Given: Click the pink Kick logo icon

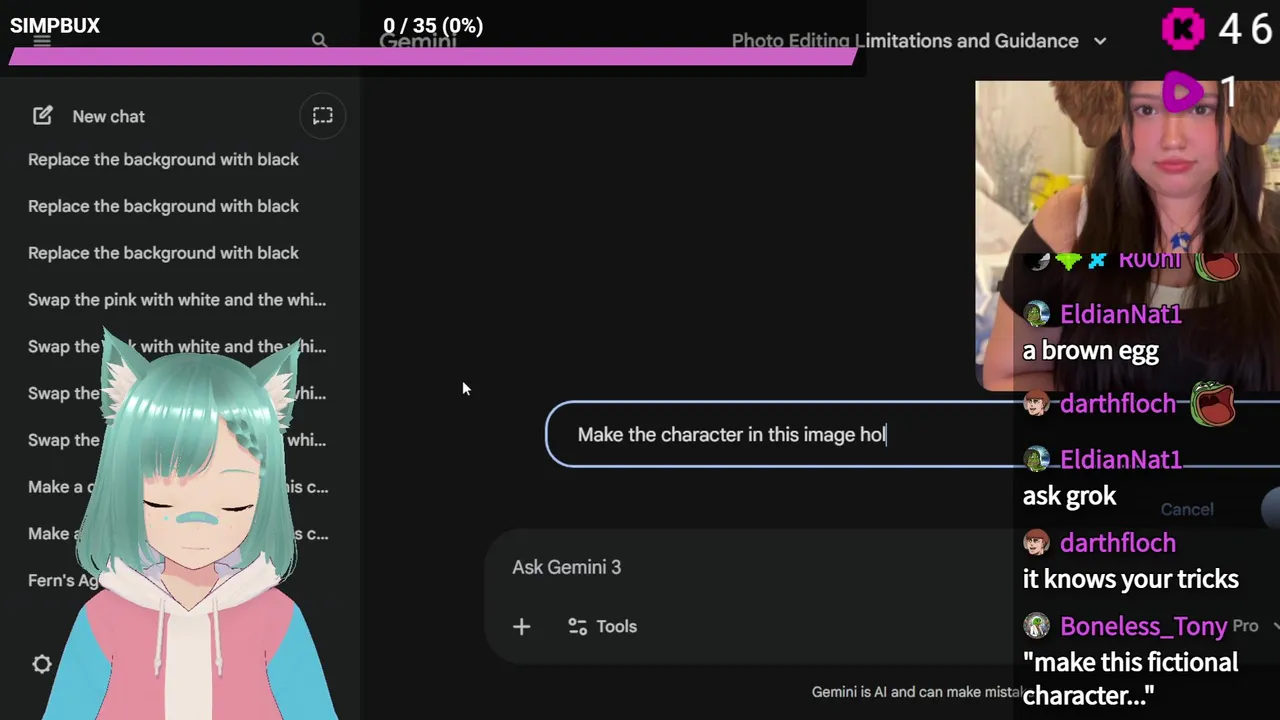Looking at the screenshot, I should tap(1183, 29).
